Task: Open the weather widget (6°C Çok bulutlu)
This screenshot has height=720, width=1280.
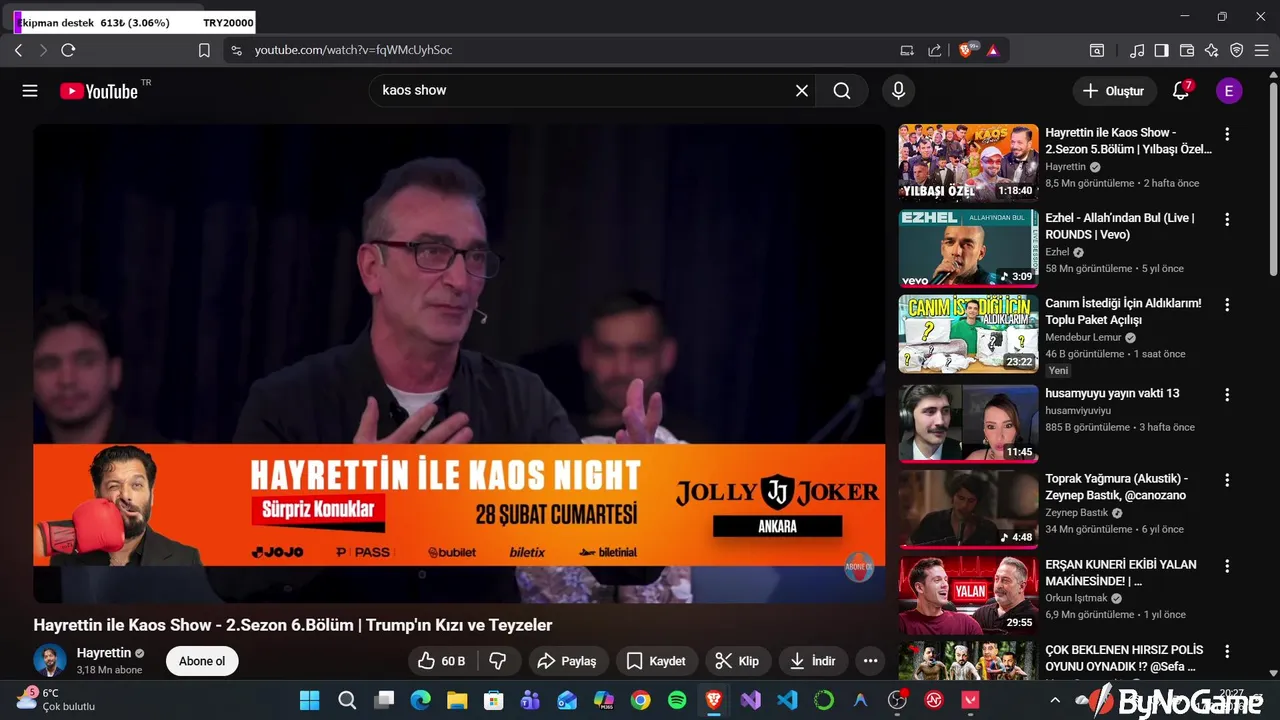Action: (55, 700)
